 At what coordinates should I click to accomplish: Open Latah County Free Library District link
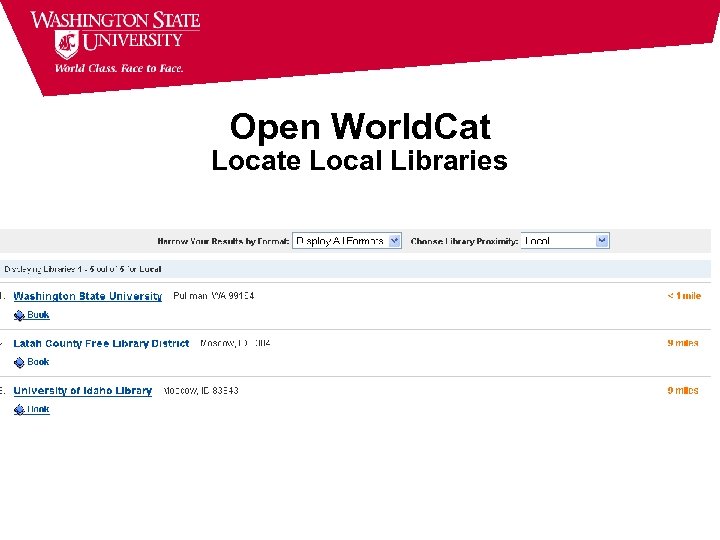point(101,343)
